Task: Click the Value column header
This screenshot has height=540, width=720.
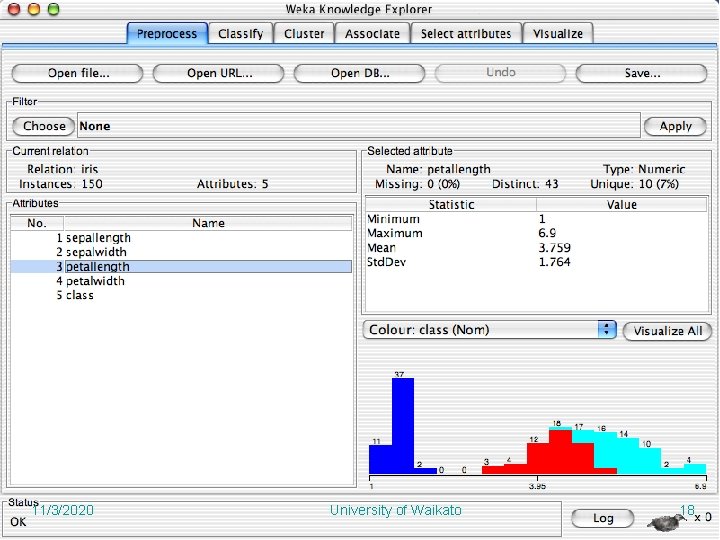Action: 622,205
